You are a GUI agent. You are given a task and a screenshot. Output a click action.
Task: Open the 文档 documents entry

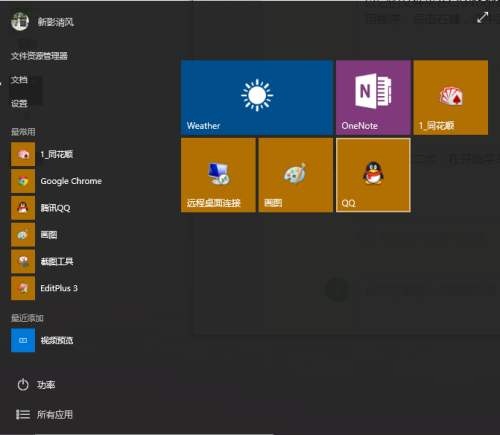(19, 80)
